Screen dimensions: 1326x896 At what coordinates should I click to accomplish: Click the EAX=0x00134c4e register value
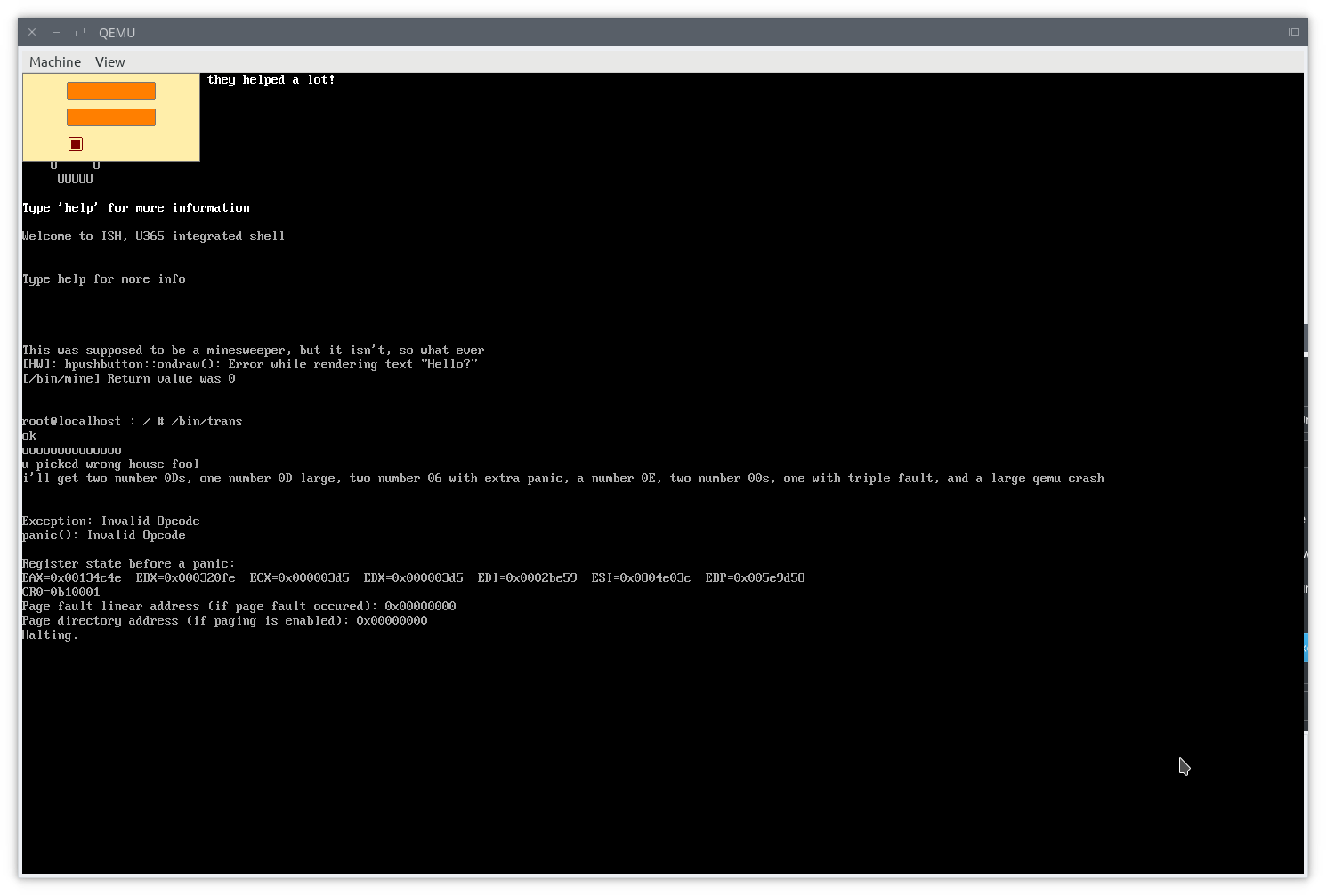(72, 577)
